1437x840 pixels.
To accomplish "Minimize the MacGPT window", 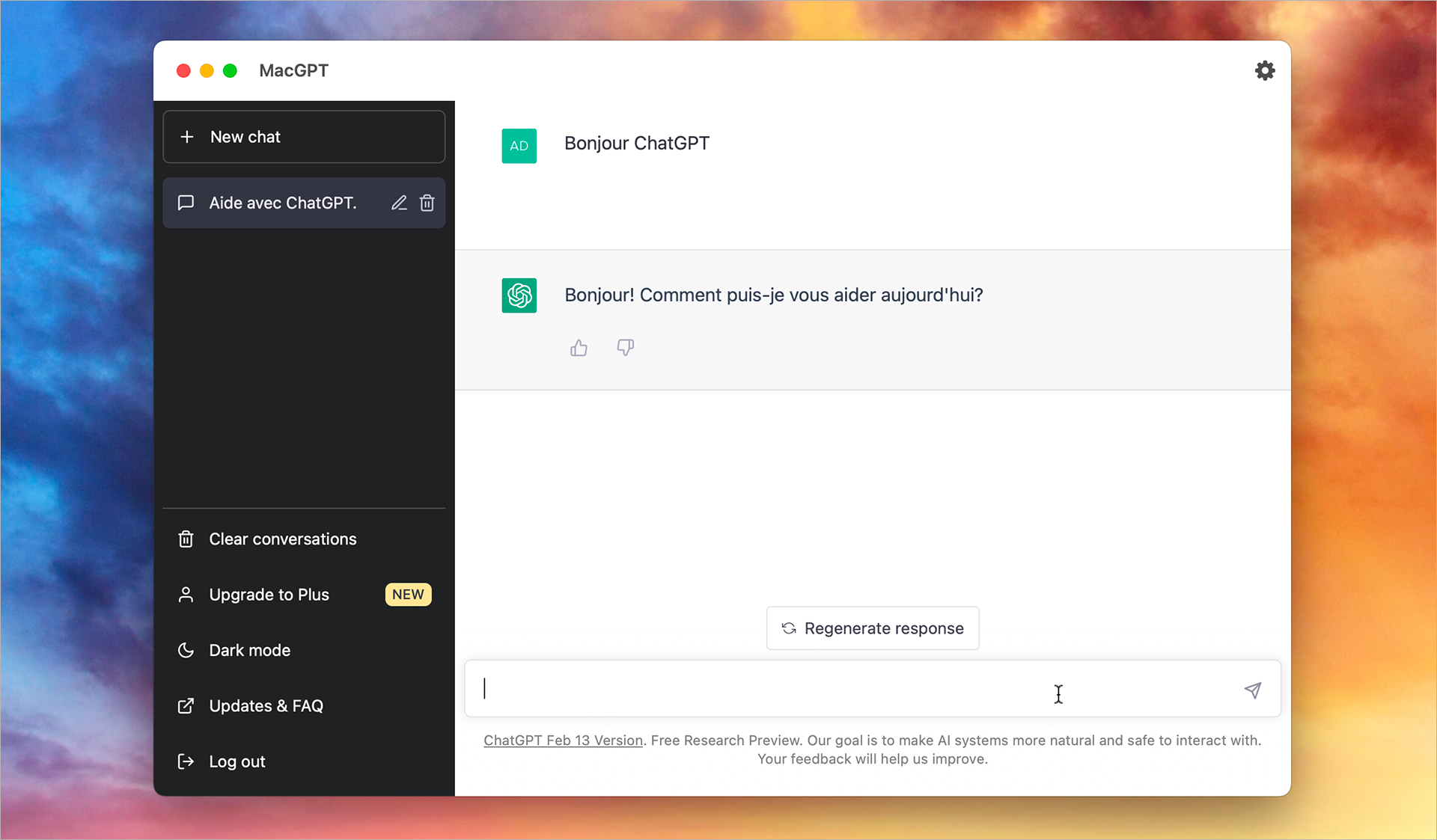I will pos(207,70).
